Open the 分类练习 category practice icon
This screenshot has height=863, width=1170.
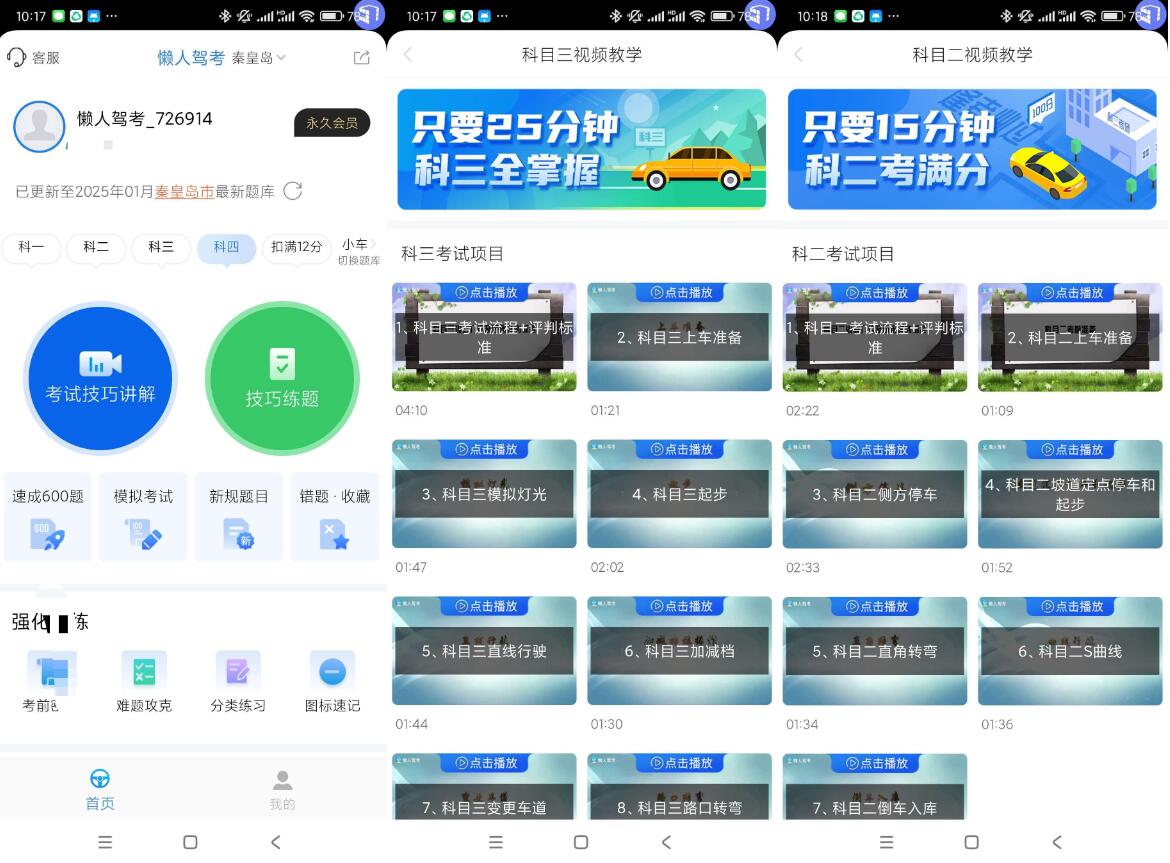[237, 672]
